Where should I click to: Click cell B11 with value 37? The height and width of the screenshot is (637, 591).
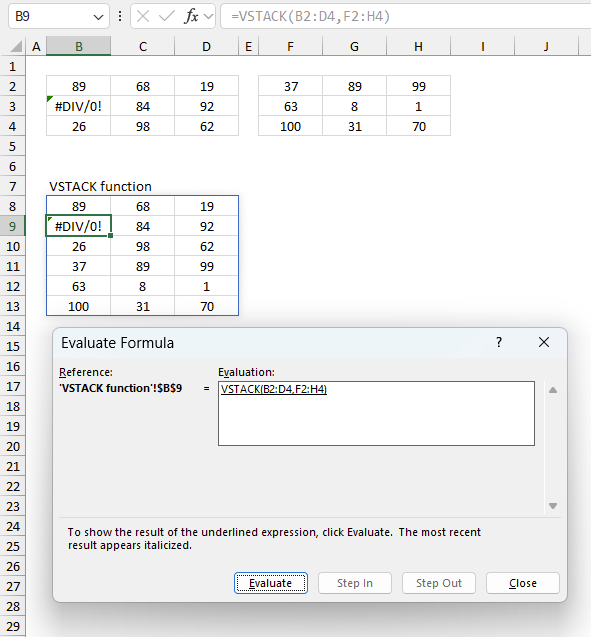point(78,266)
